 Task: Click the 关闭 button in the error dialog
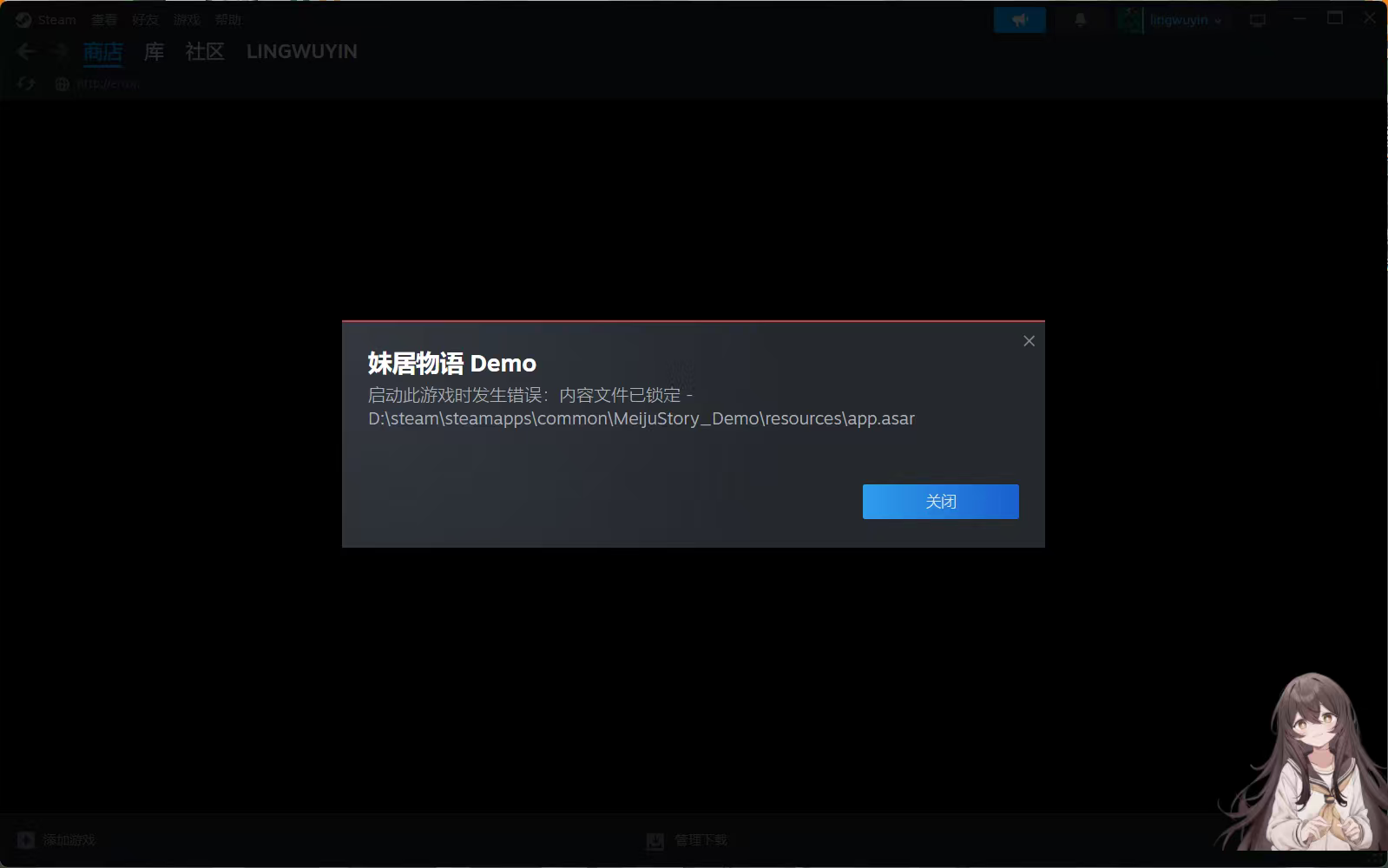click(940, 502)
